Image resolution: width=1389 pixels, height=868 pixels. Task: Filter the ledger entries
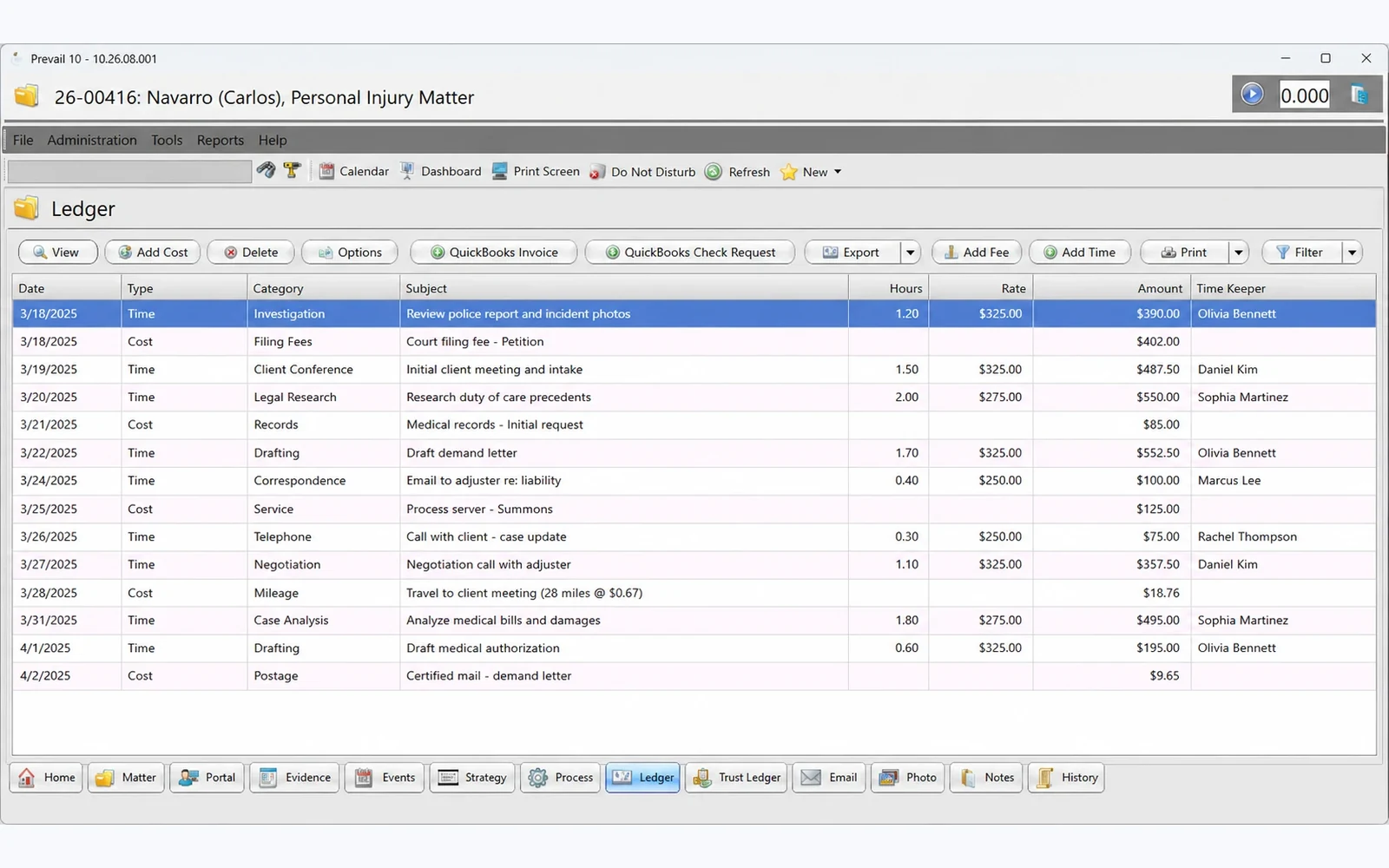pos(1300,252)
